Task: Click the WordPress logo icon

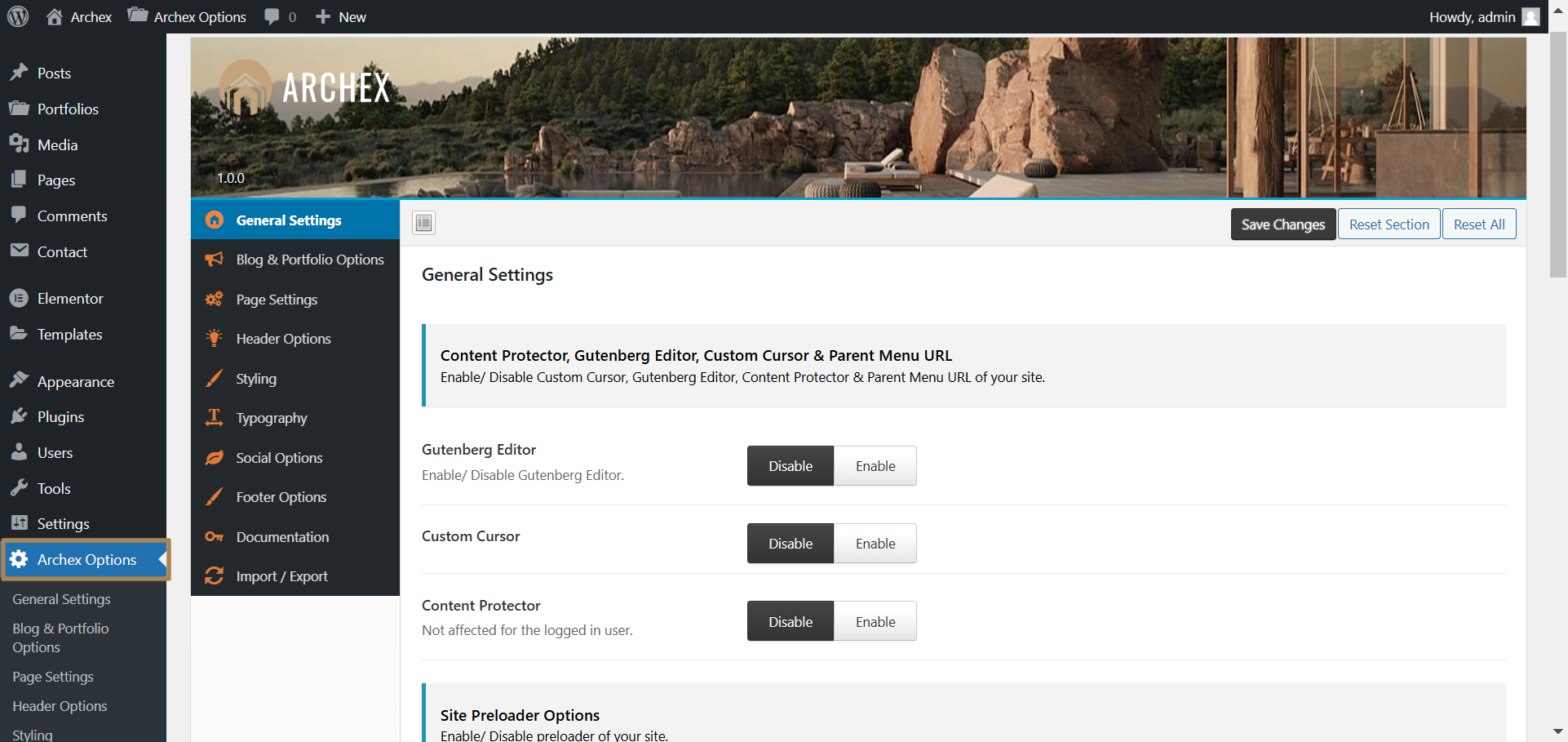Action: (18, 16)
